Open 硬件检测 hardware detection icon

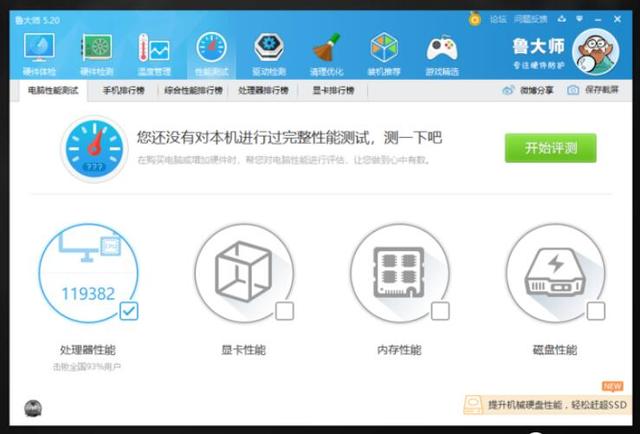pyautogui.click(x=97, y=50)
